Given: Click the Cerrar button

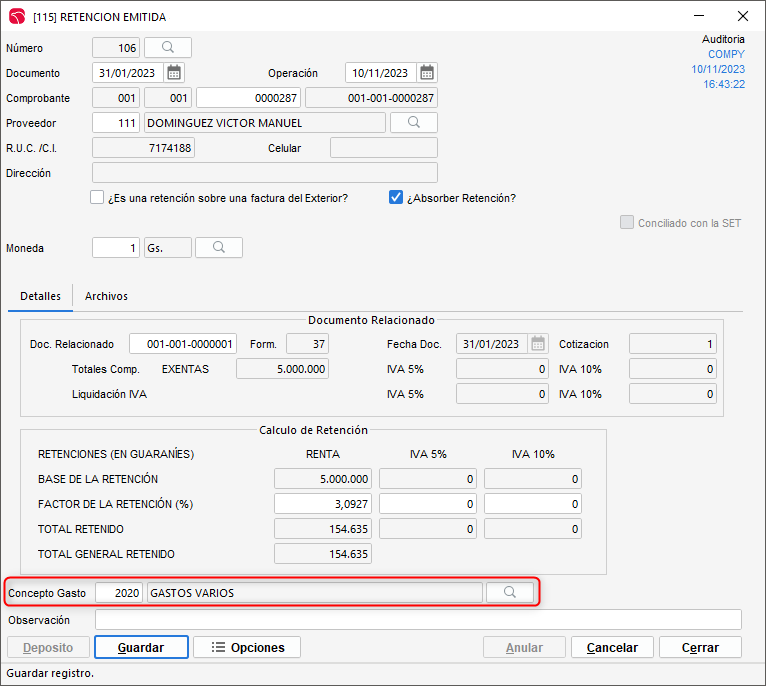Looking at the screenshot, I should click(x=700, y=648).
